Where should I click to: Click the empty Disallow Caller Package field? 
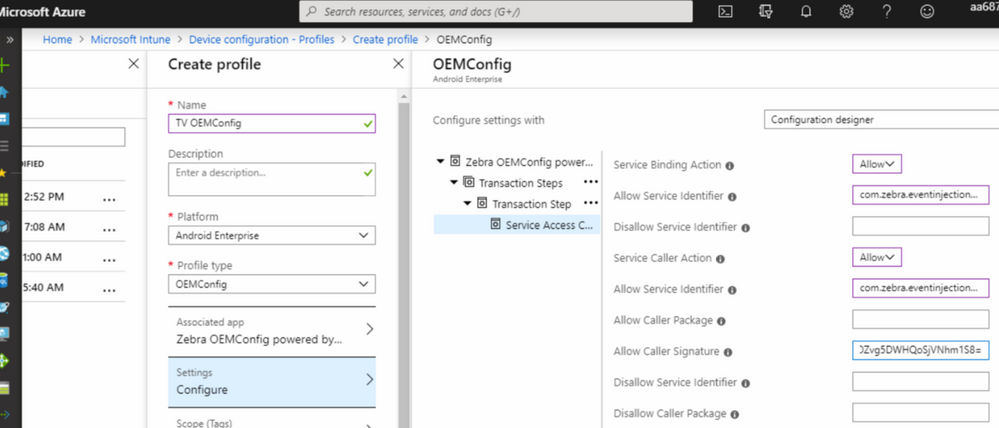[921, 413]
